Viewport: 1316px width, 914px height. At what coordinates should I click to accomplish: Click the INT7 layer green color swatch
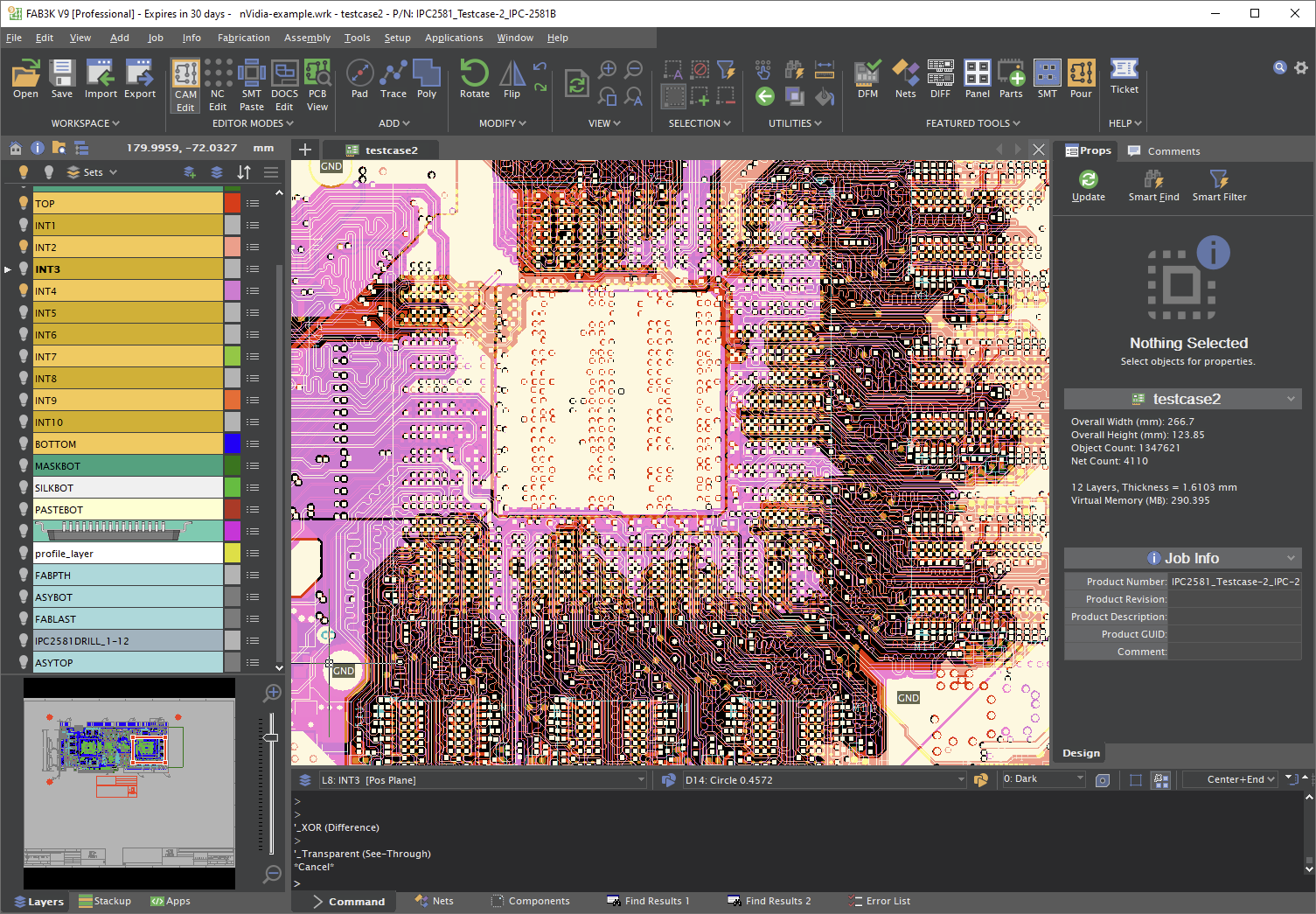233,356
